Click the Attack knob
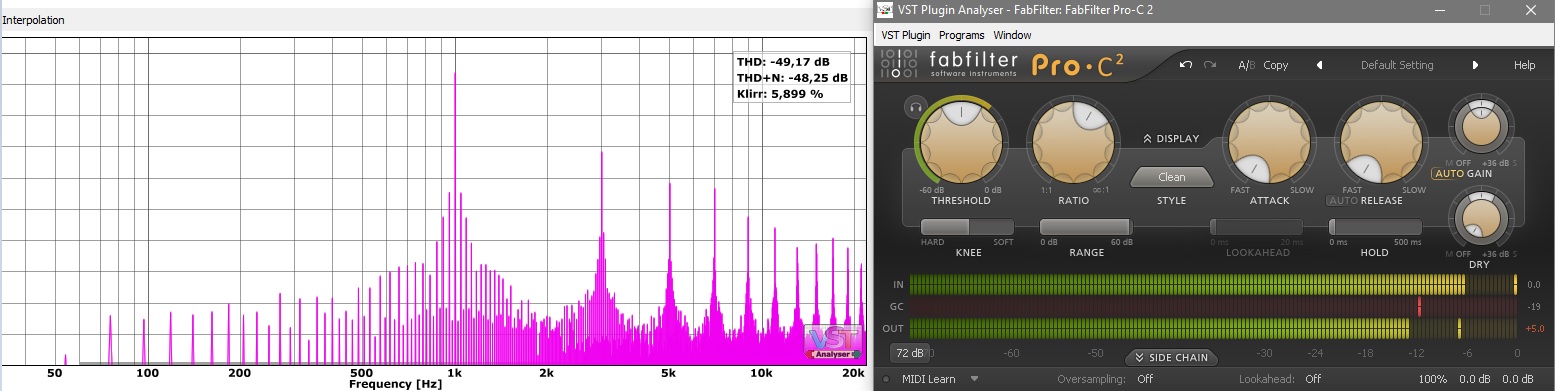1555x391 pixels. (x=1268, y=142)
